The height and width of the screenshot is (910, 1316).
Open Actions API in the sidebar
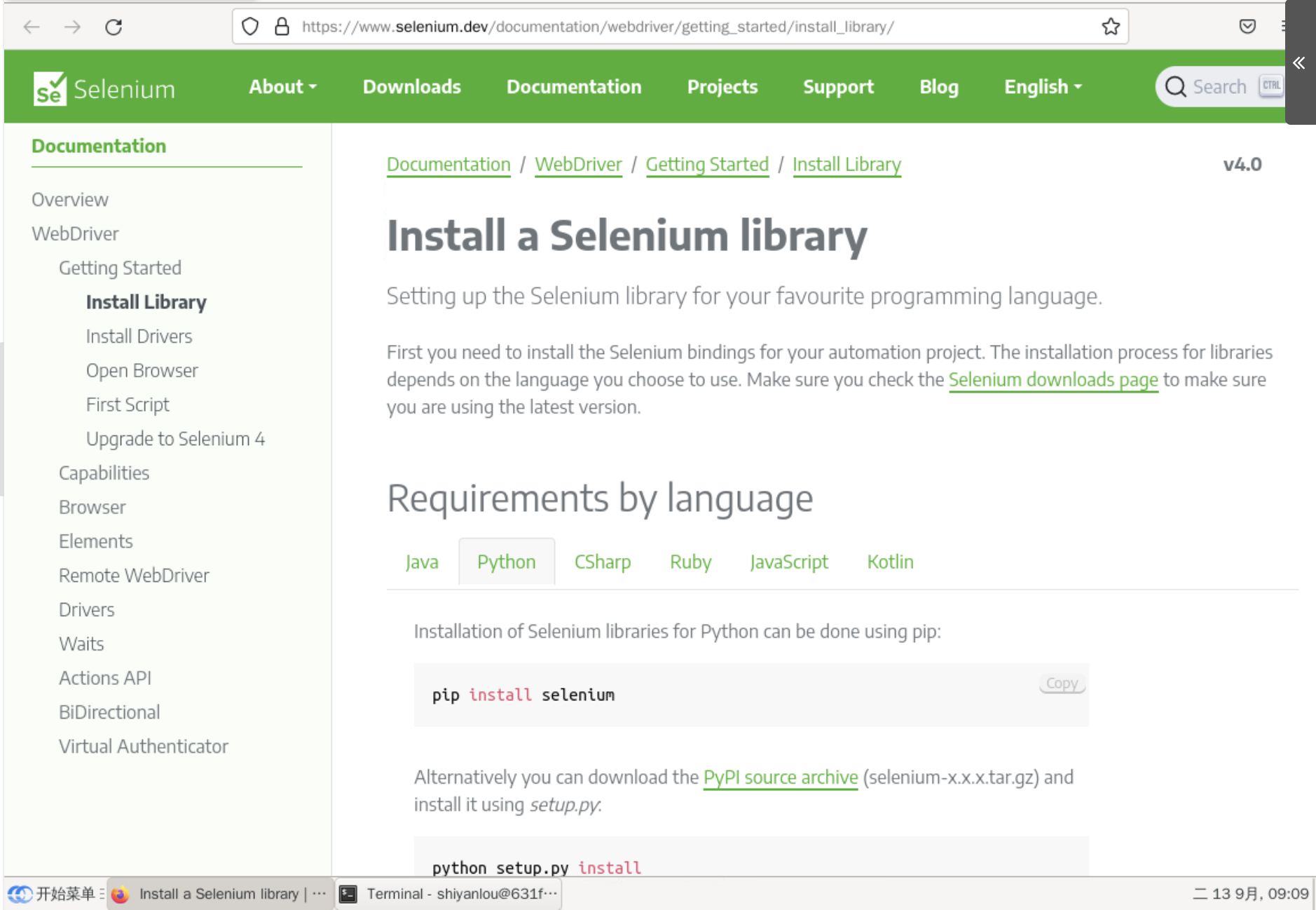[104, 679]
